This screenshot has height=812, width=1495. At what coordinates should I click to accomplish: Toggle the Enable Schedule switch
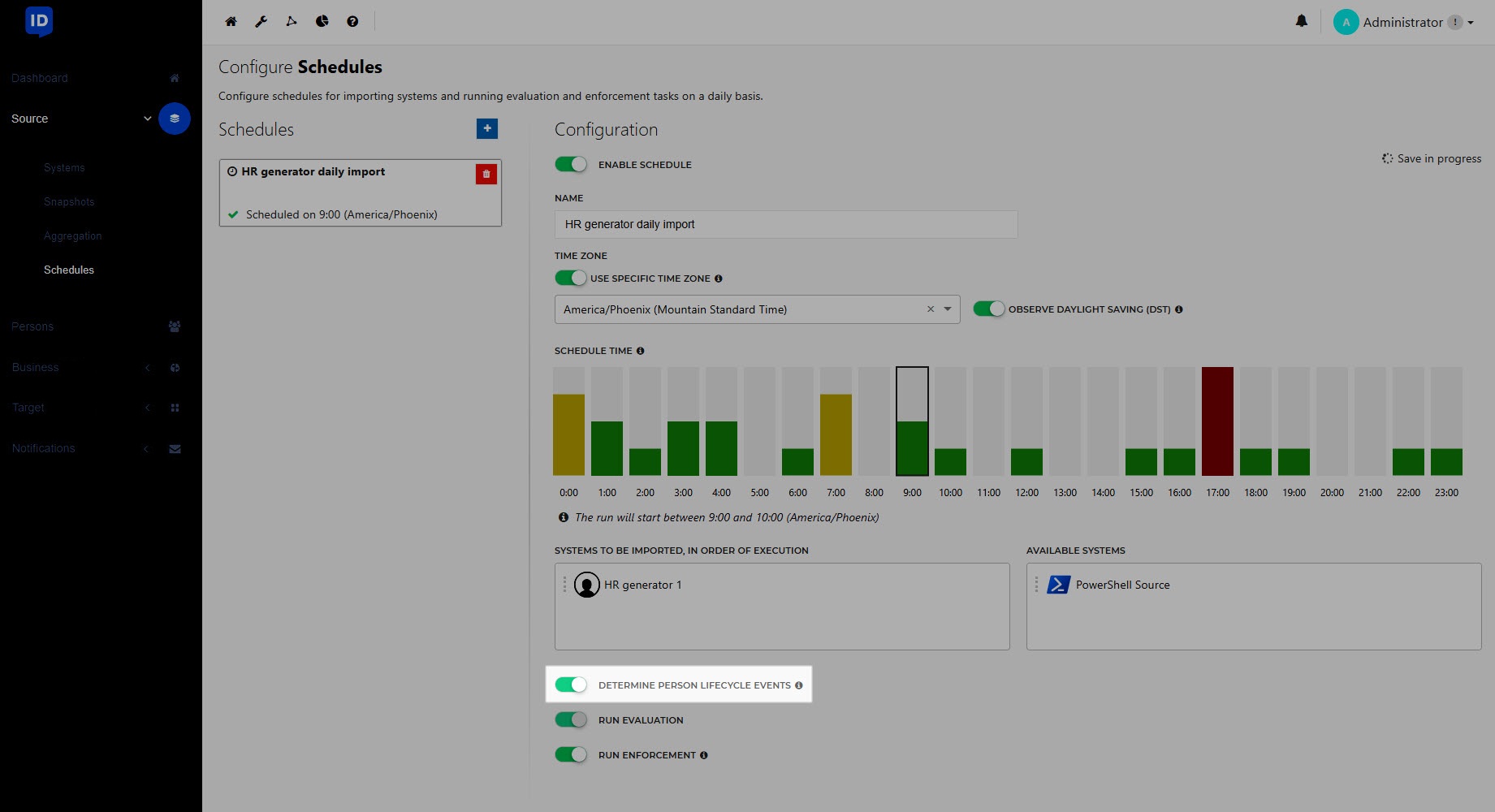tap(571, 164)
